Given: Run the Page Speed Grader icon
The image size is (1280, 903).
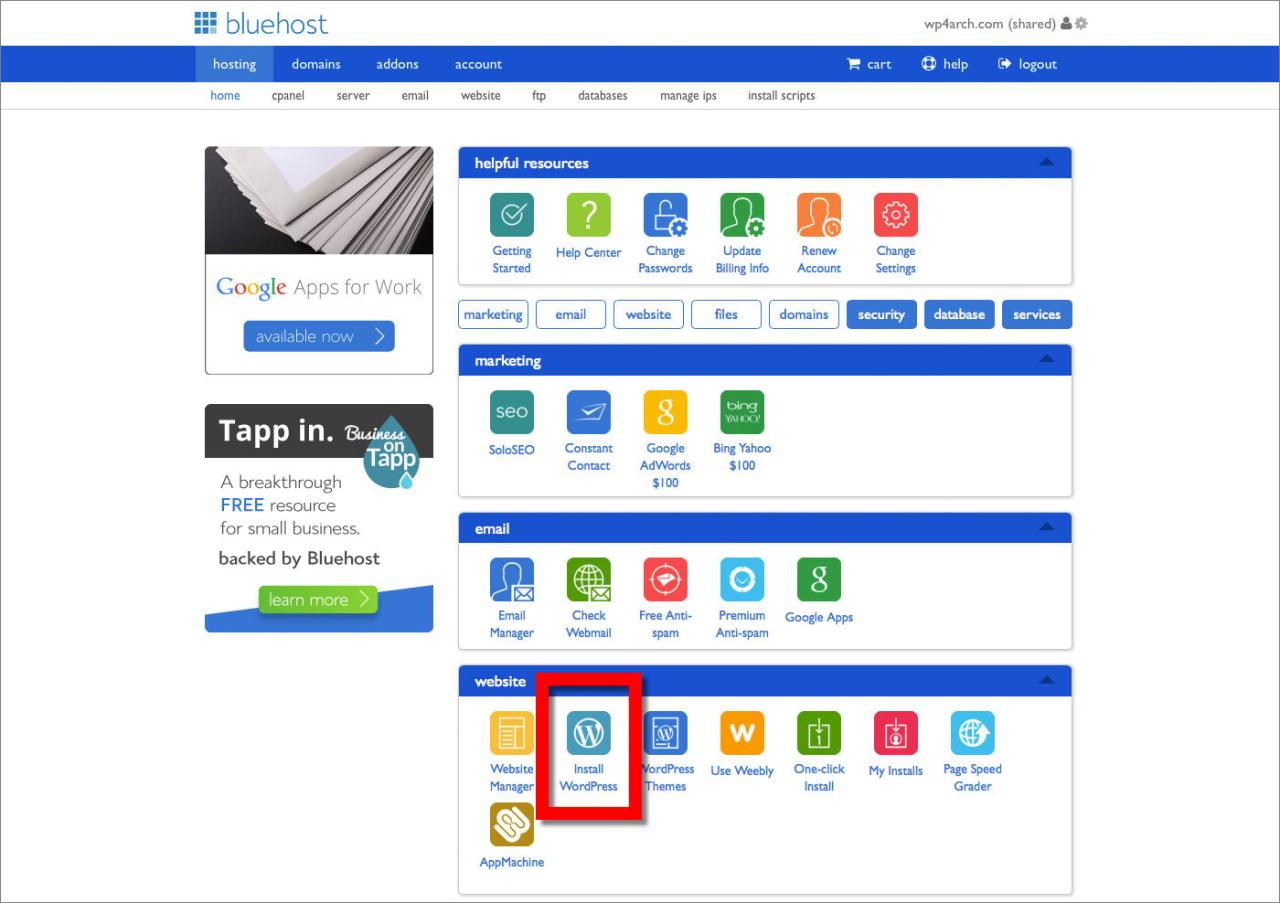Looking at the screenshot, I should pyautogui.click(x=972, y=733).
